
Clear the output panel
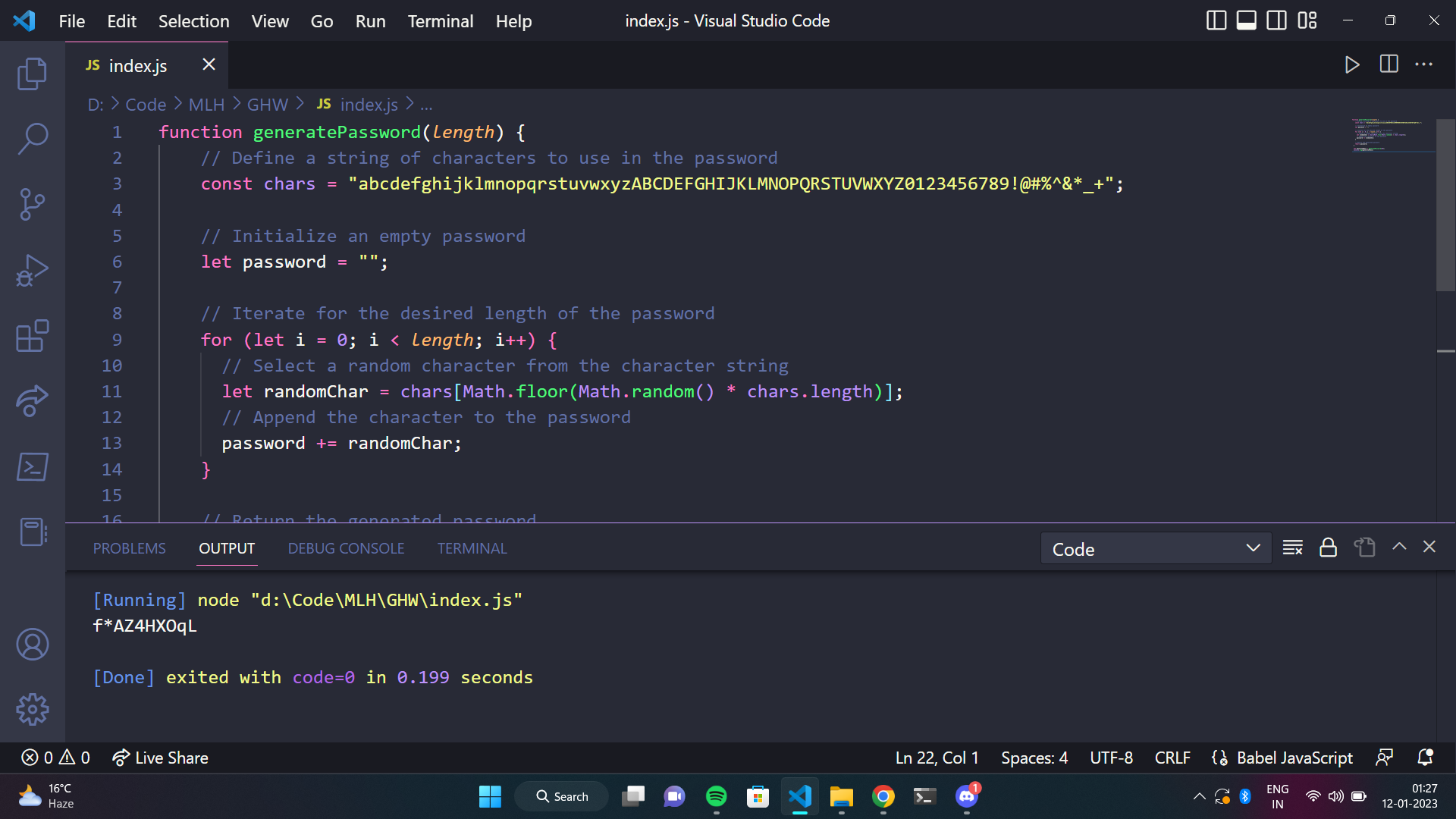(x=1292, y=548)
